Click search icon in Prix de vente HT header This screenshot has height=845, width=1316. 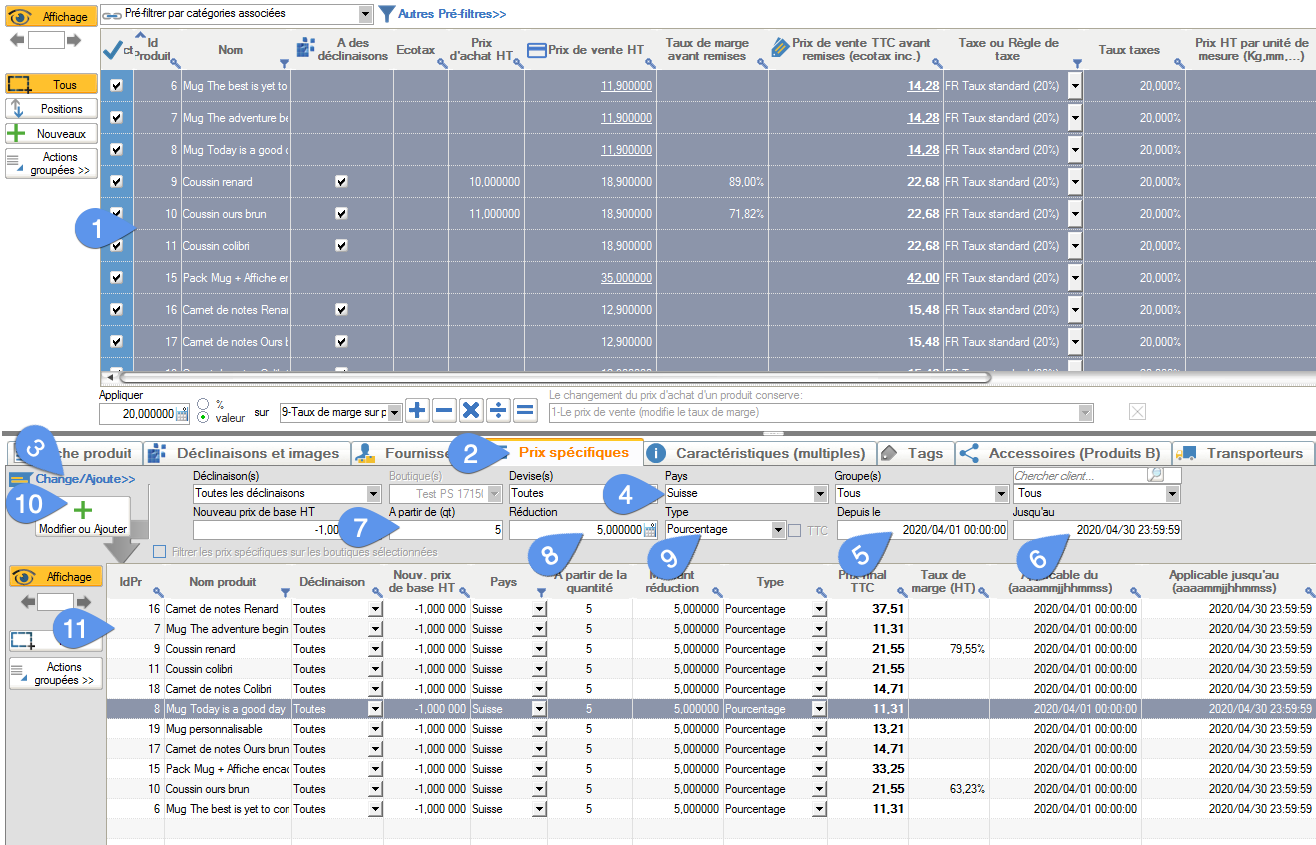point(650,64)
